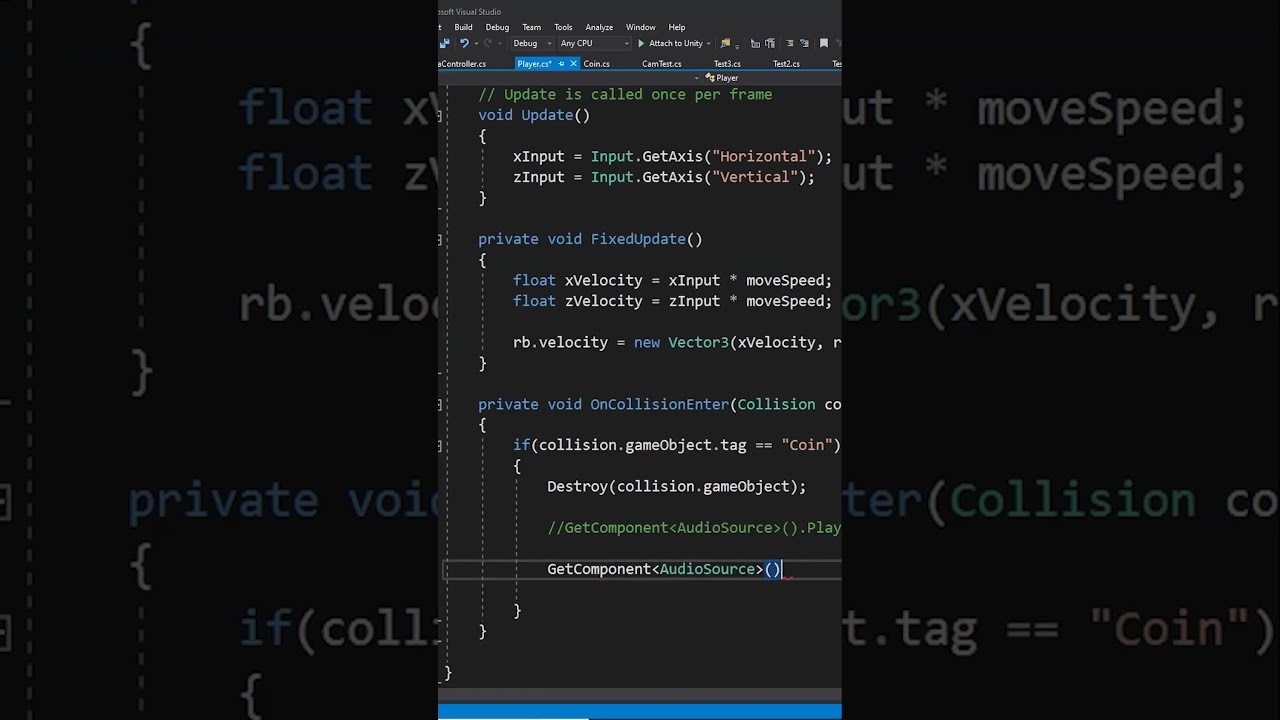Screen dimensions: 1280x720
Task: Open the Solution Configurations Debug combo box
Action: [x=532, y=43]
